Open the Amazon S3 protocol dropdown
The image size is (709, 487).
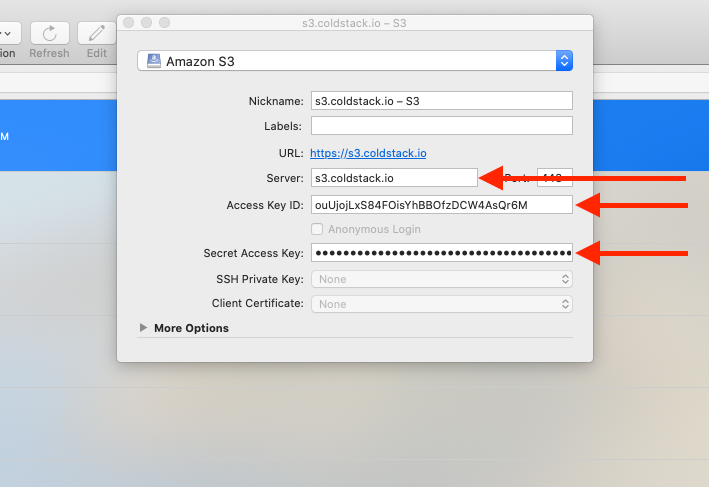point(355,61)
